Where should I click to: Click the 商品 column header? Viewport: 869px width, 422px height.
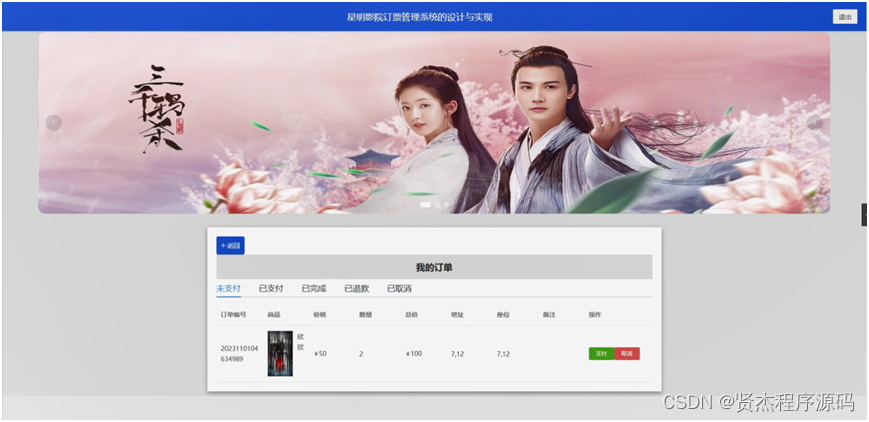tap(274, 314)
